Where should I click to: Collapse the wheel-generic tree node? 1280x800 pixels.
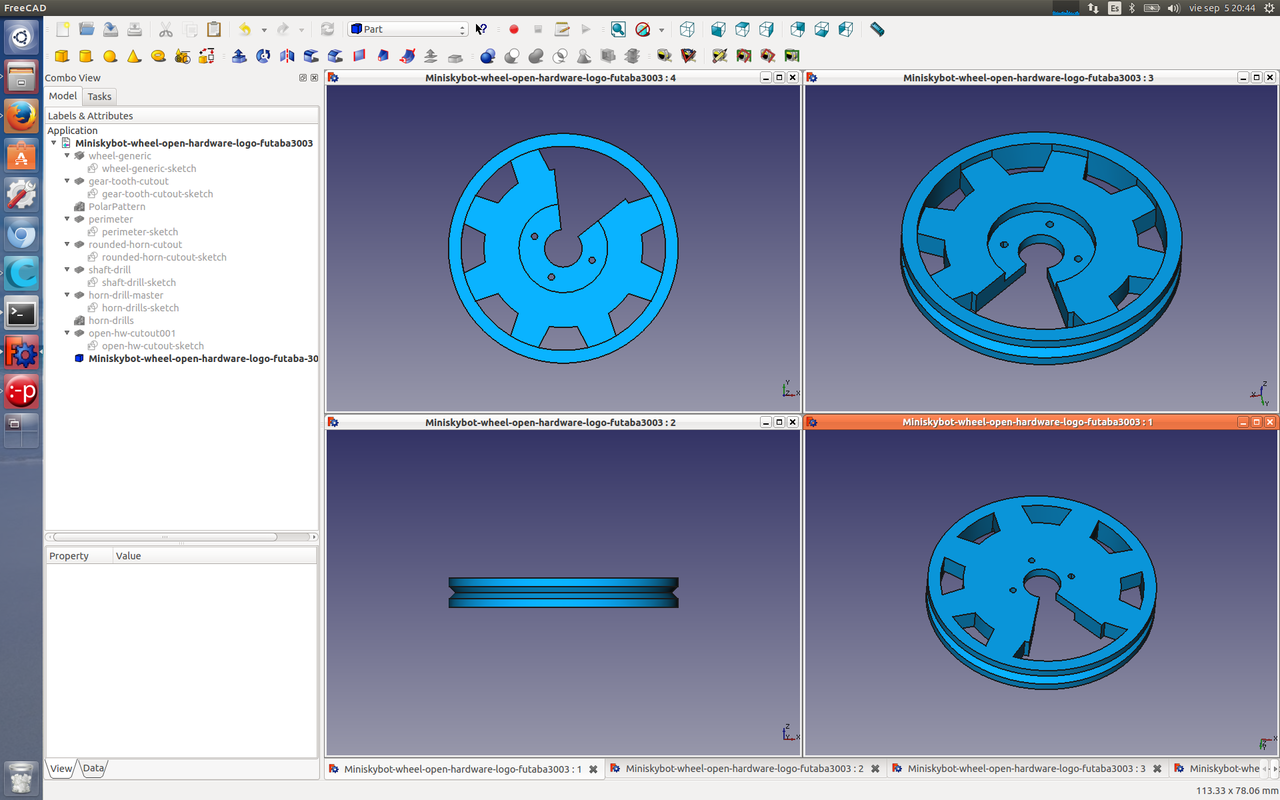tap(67, 156)
